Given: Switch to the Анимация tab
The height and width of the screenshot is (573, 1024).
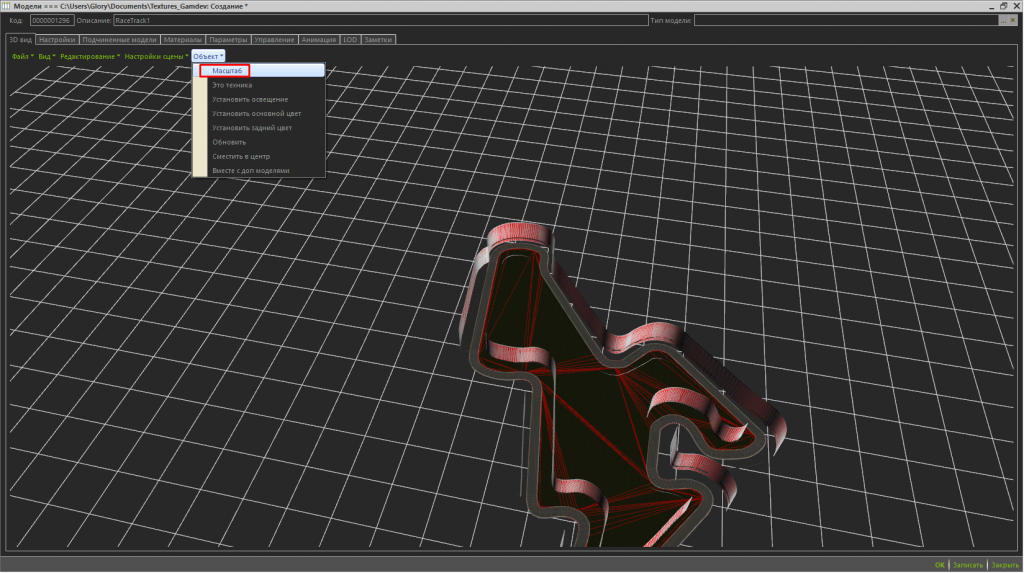Looking at the screenshot, I should pos(319,40).
